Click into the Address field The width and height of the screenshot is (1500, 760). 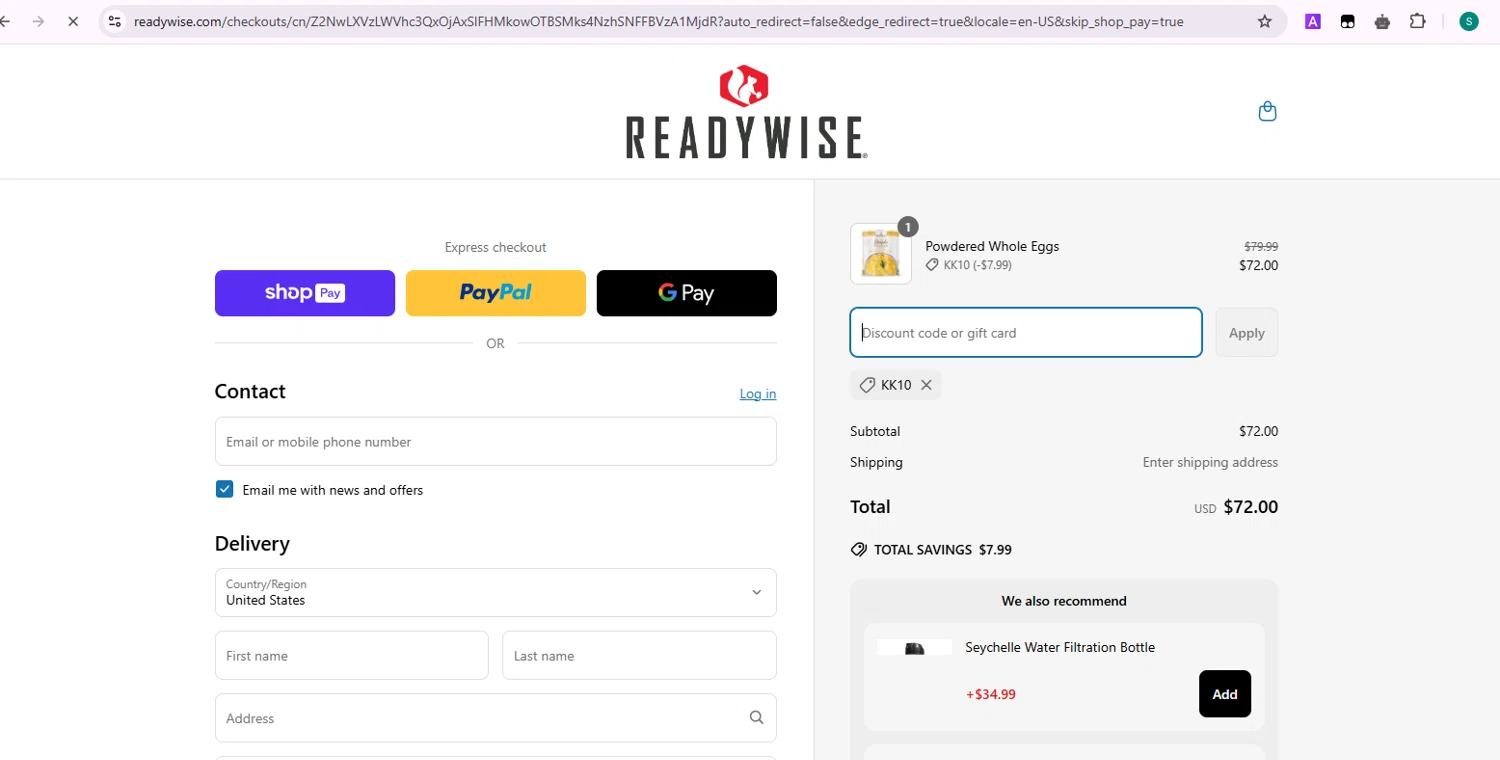click(x=495, y=718)
